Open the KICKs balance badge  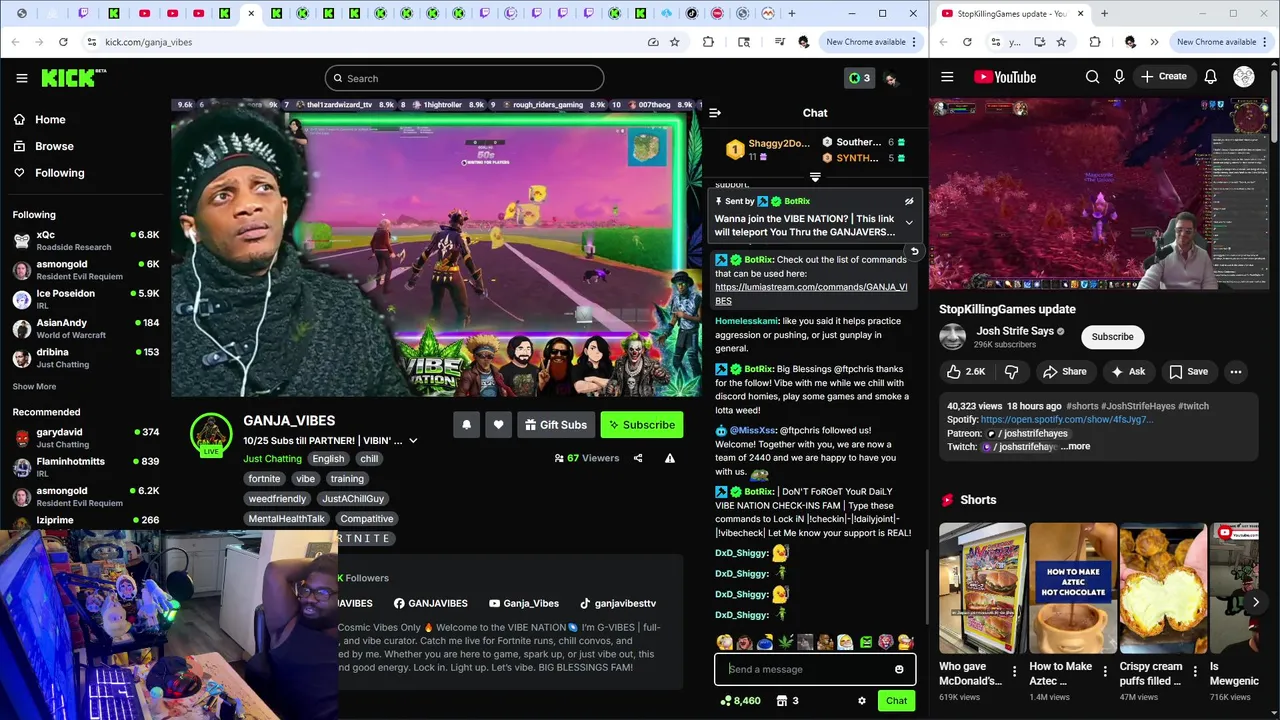pos(859,78)
